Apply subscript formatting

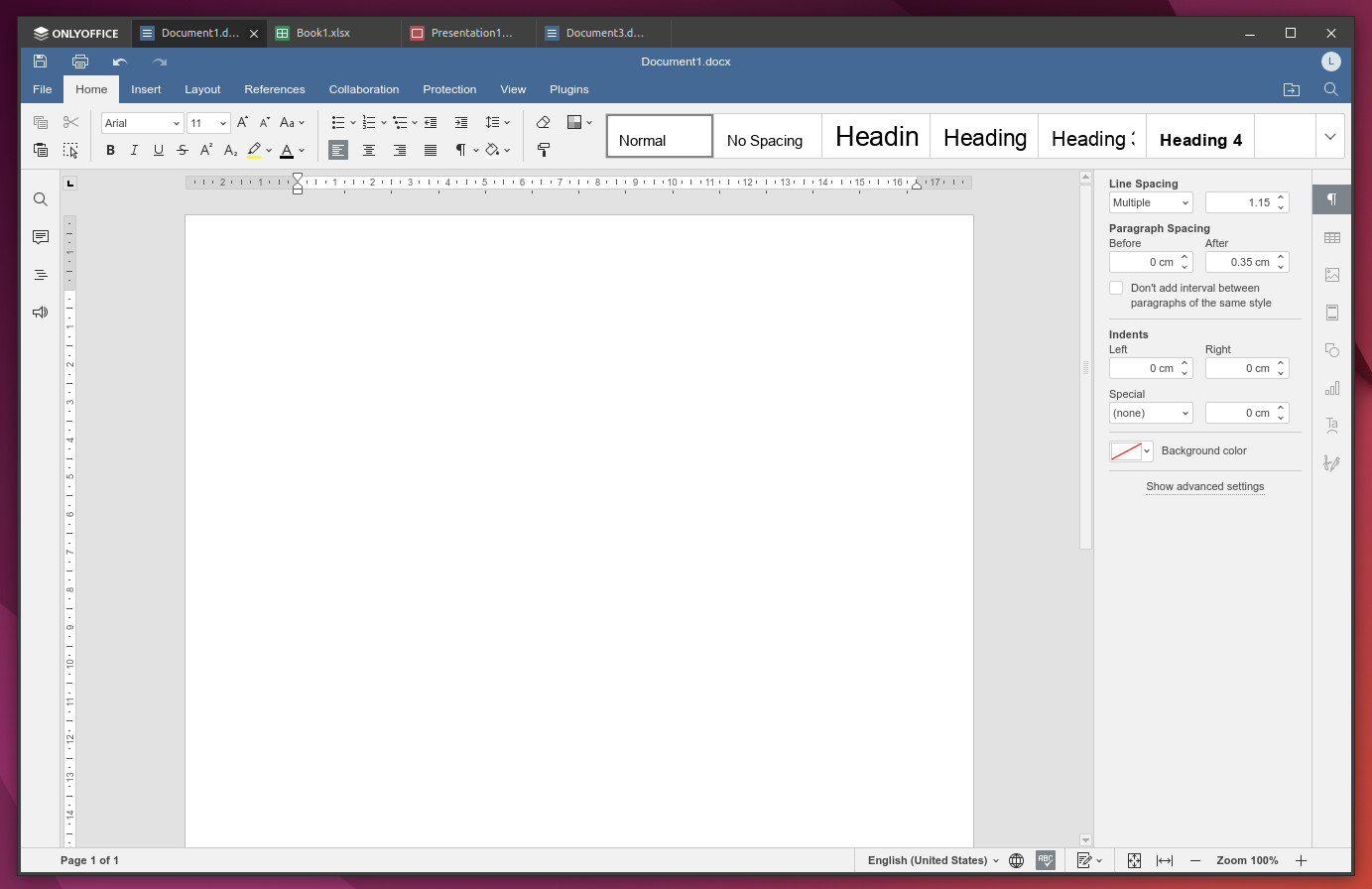(230, 150)
